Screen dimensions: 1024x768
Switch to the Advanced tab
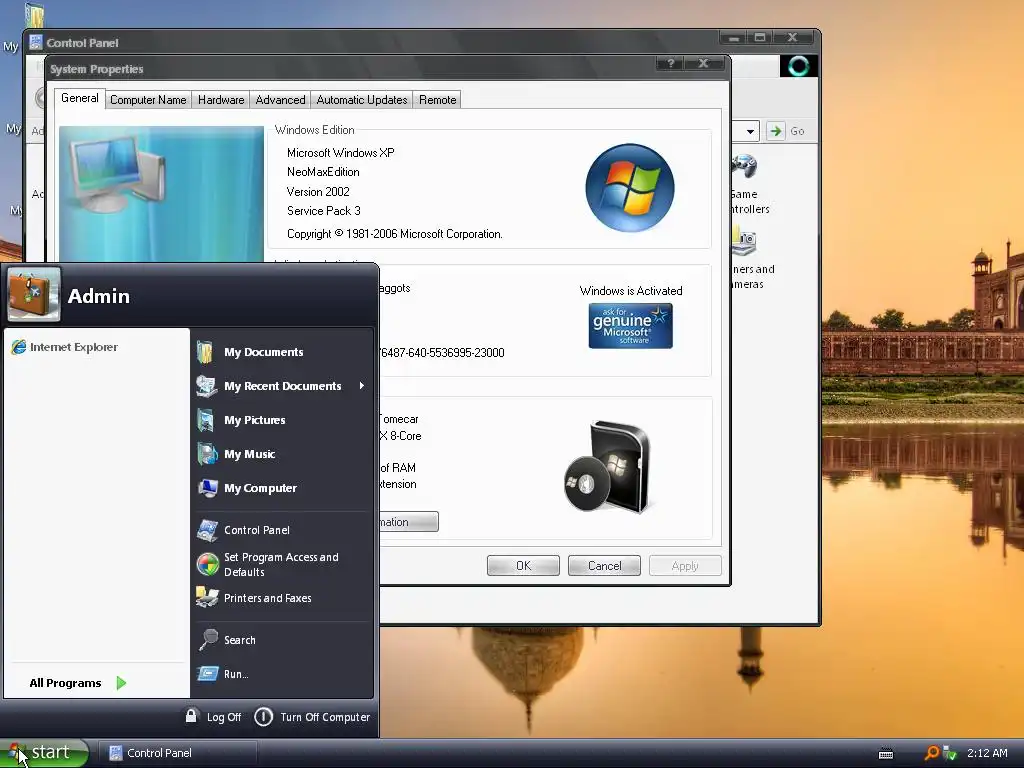coord(280,100)
